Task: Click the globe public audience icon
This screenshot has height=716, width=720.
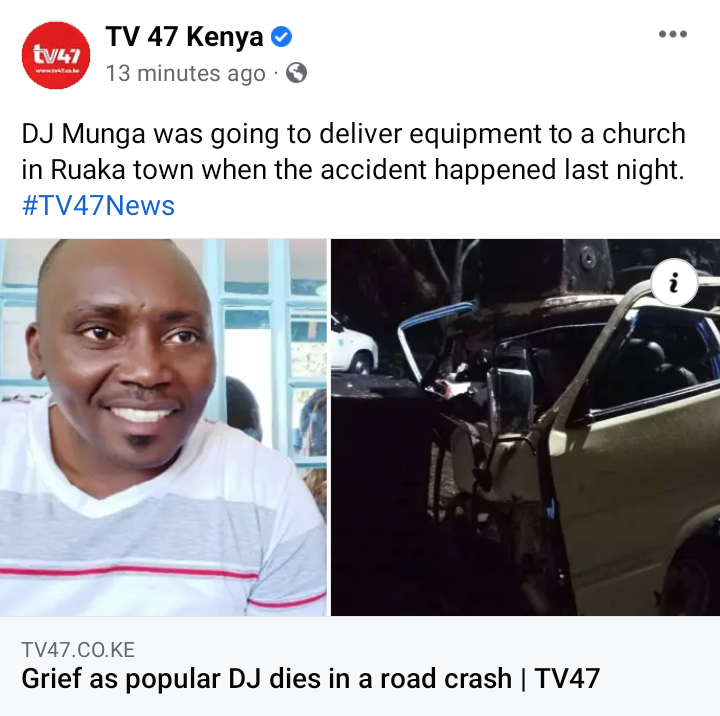Action: [x=296, y=73]
